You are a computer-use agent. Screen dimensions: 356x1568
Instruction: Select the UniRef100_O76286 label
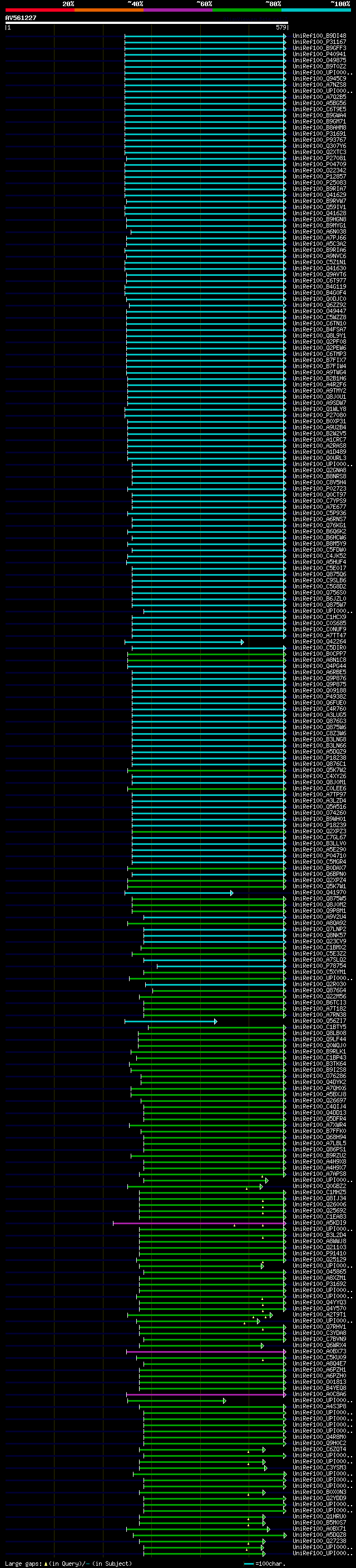coord(319,1076)
